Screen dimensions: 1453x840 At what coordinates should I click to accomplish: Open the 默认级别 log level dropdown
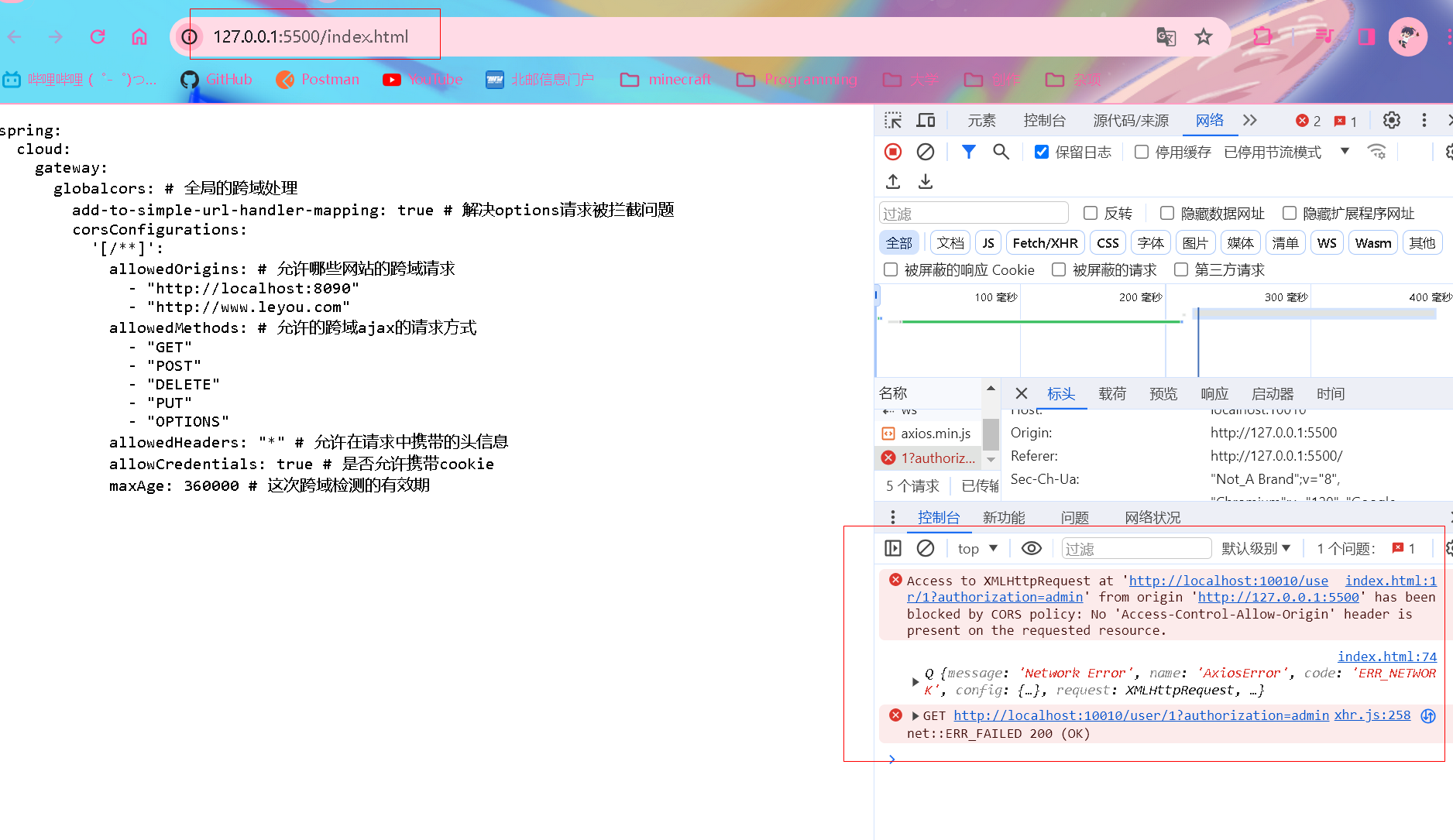pyautogui.click(x=1256, y=548)
